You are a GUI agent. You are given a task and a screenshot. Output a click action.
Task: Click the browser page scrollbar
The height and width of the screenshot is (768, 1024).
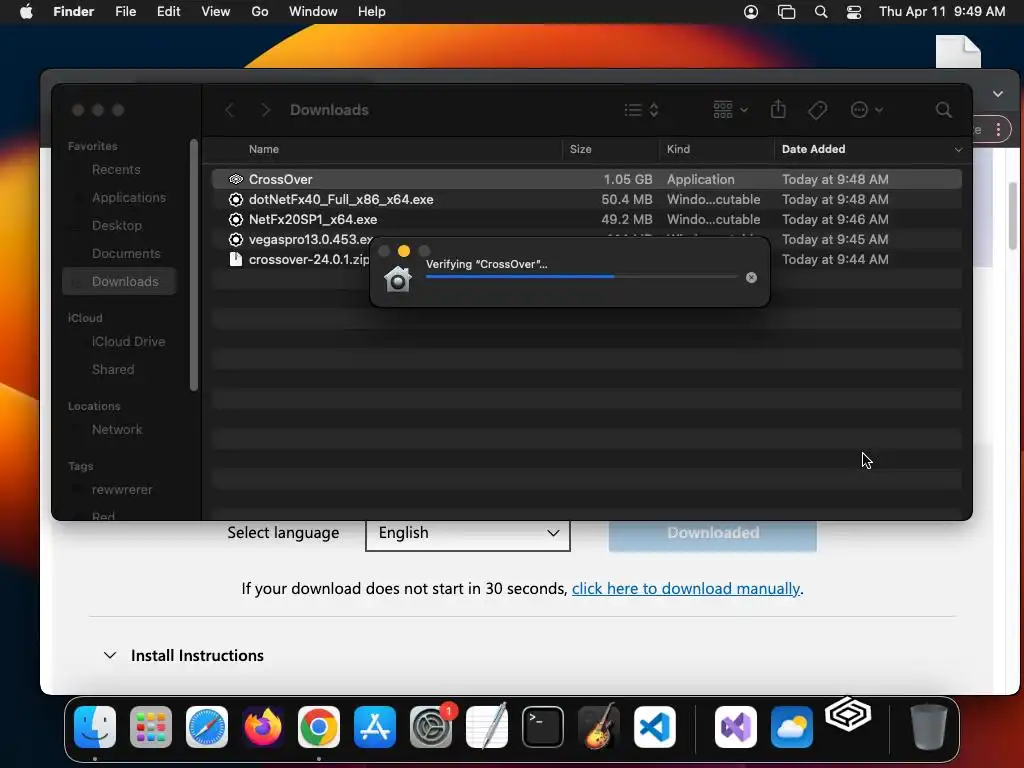pyautogui.click(x=1013, y=216)
